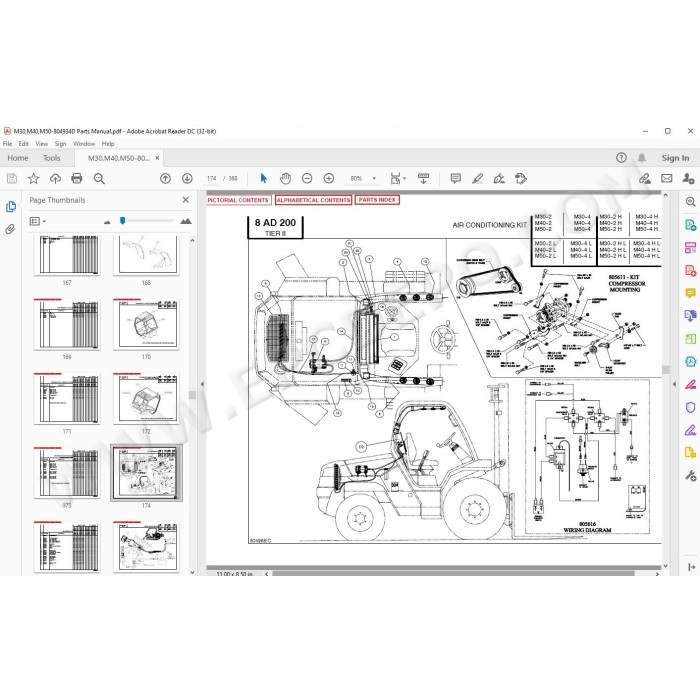Viewport: 700px width, 700px height.
Task: Select page 169 thumbnail
Action: [67, 324]
